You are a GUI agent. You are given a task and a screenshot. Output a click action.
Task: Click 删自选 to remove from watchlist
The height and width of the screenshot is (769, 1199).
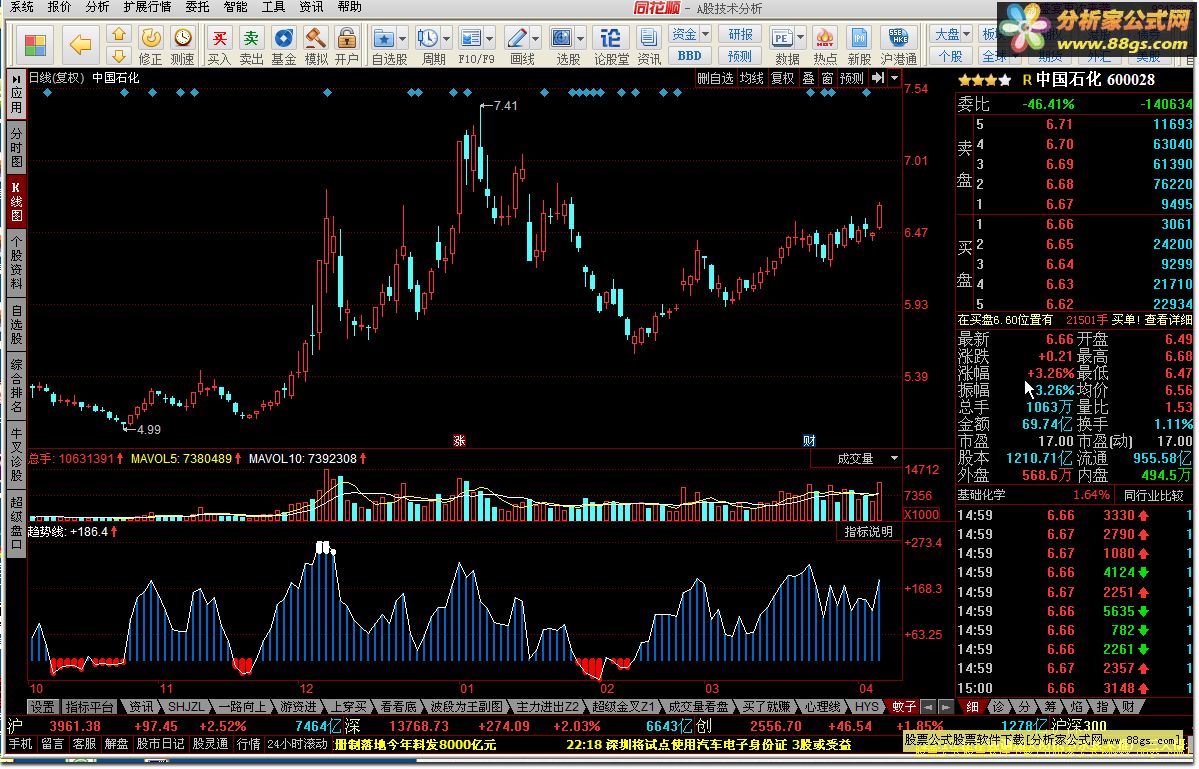pyautogui.click(x=715, y=78)
